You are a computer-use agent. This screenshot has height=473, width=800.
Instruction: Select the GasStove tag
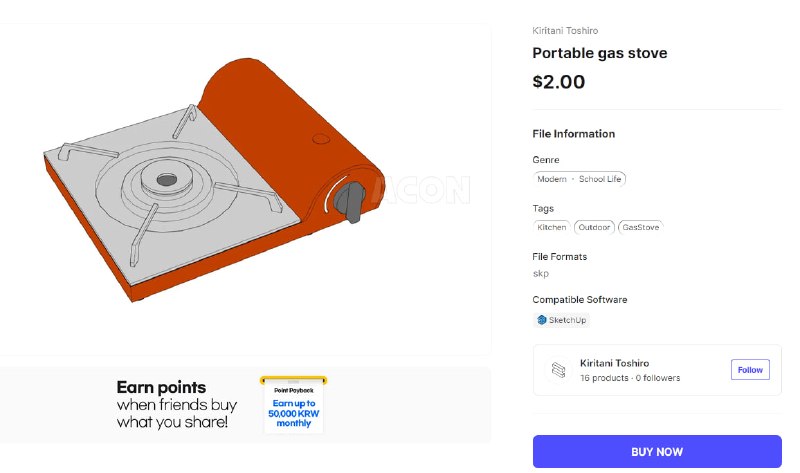pos(640,227)
